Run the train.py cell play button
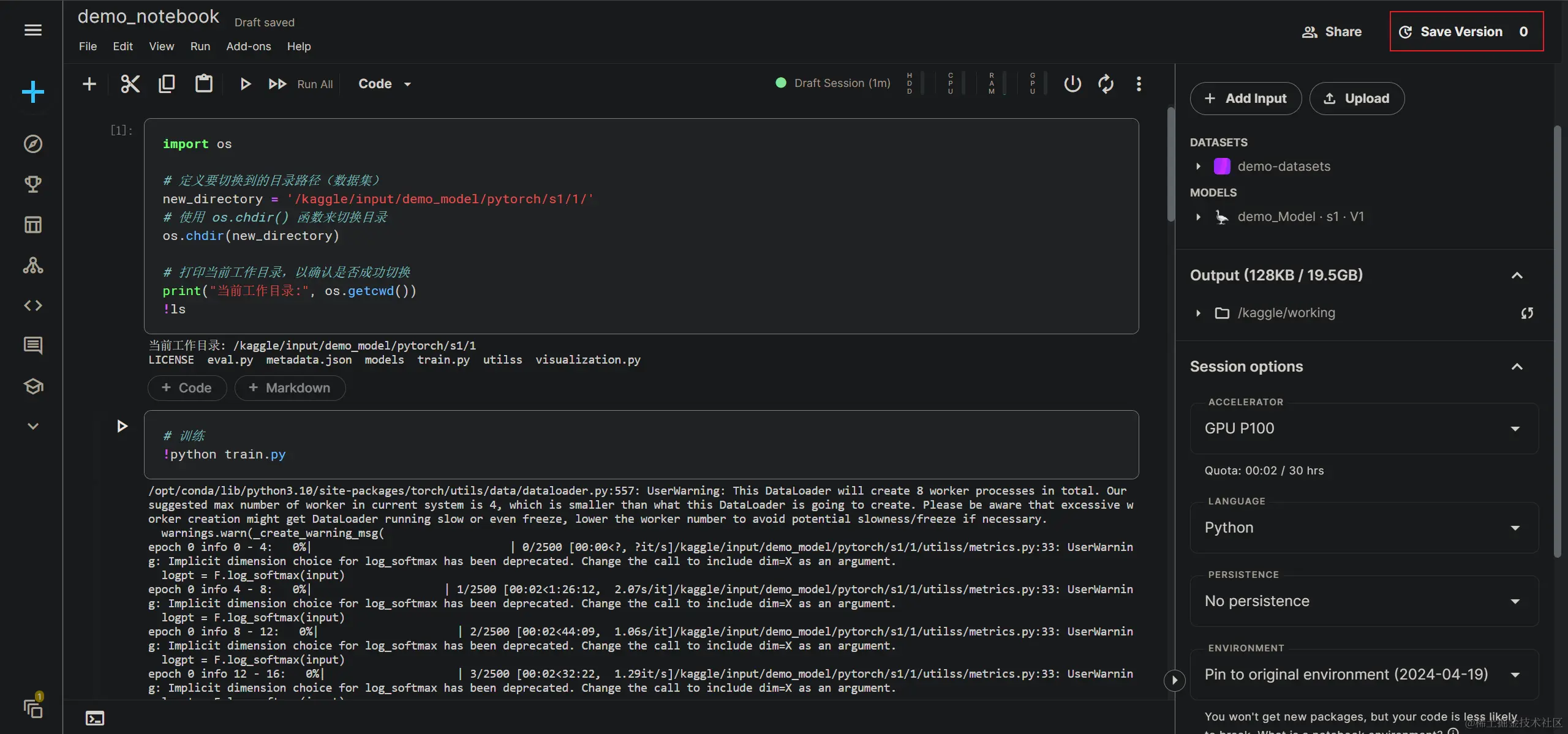Image resolution: width=1568 pixels, height=734 pixels. (x=122, y=426)
